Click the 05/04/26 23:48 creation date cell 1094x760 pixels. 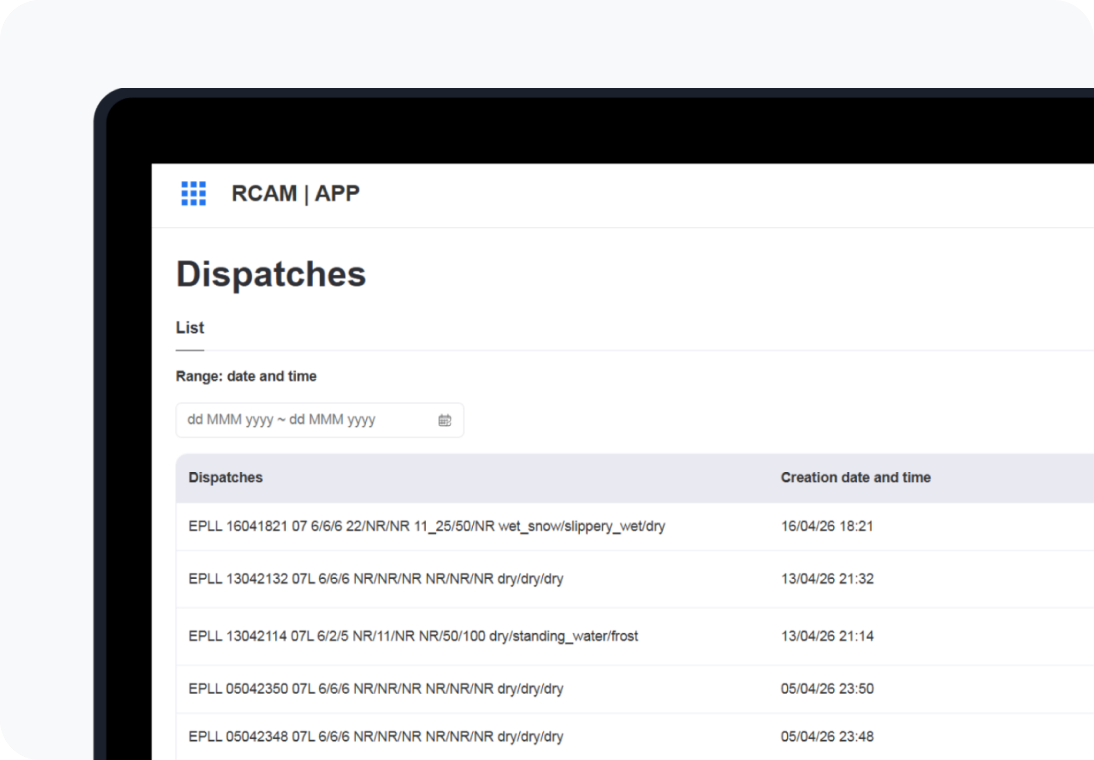tap(827, 736)
